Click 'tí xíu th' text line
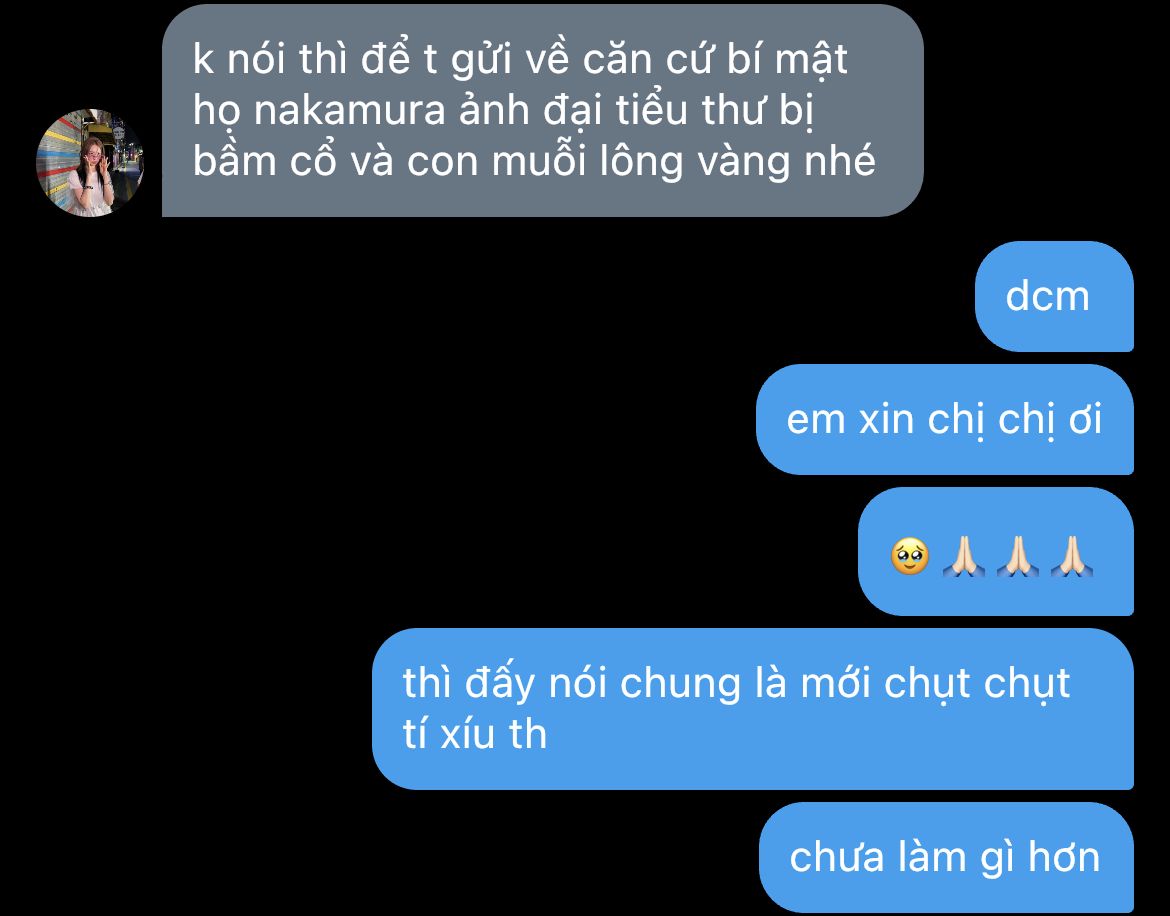The height and width of the screenshot is (916, 1170). click(x=475, y=734)
